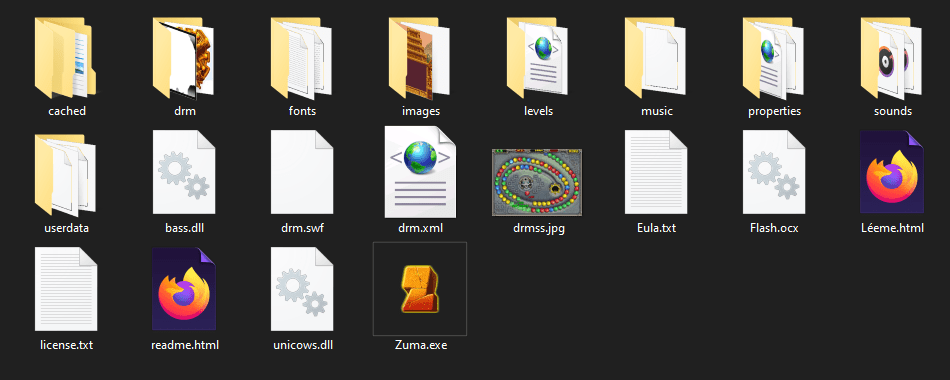Select the properties folder
950x380 pixels.
pyautogui.click(x=774, y=57)
